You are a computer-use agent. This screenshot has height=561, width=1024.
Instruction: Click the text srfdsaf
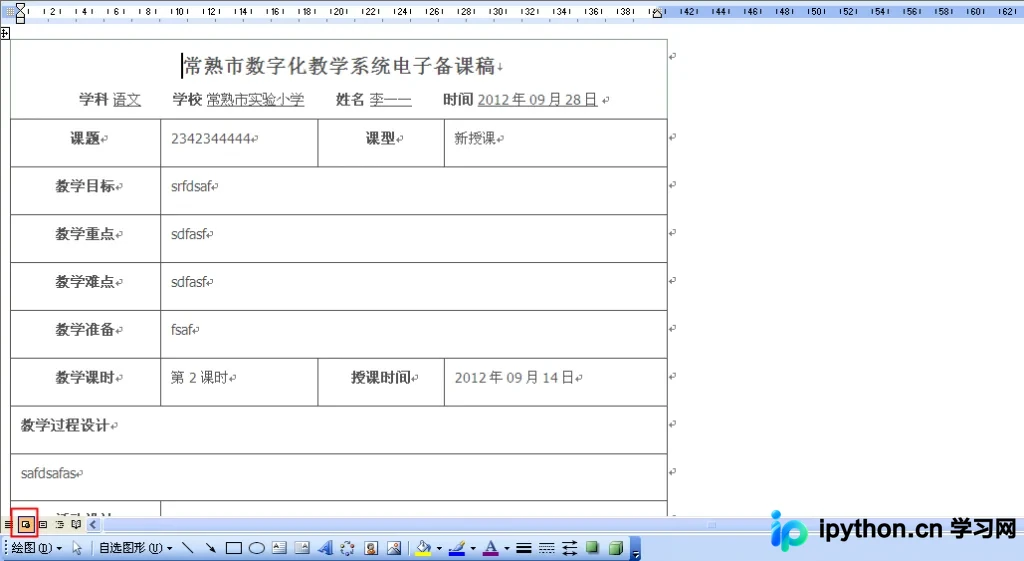point(191,186)
